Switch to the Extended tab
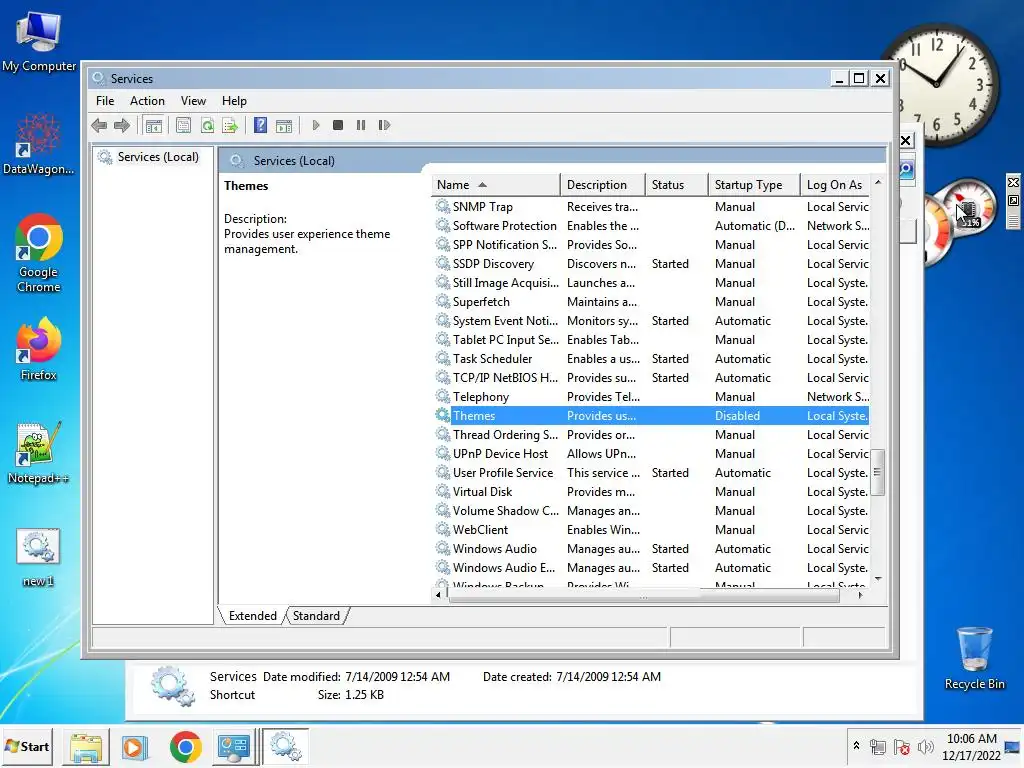1024x768 pixels. click(253, 616)
